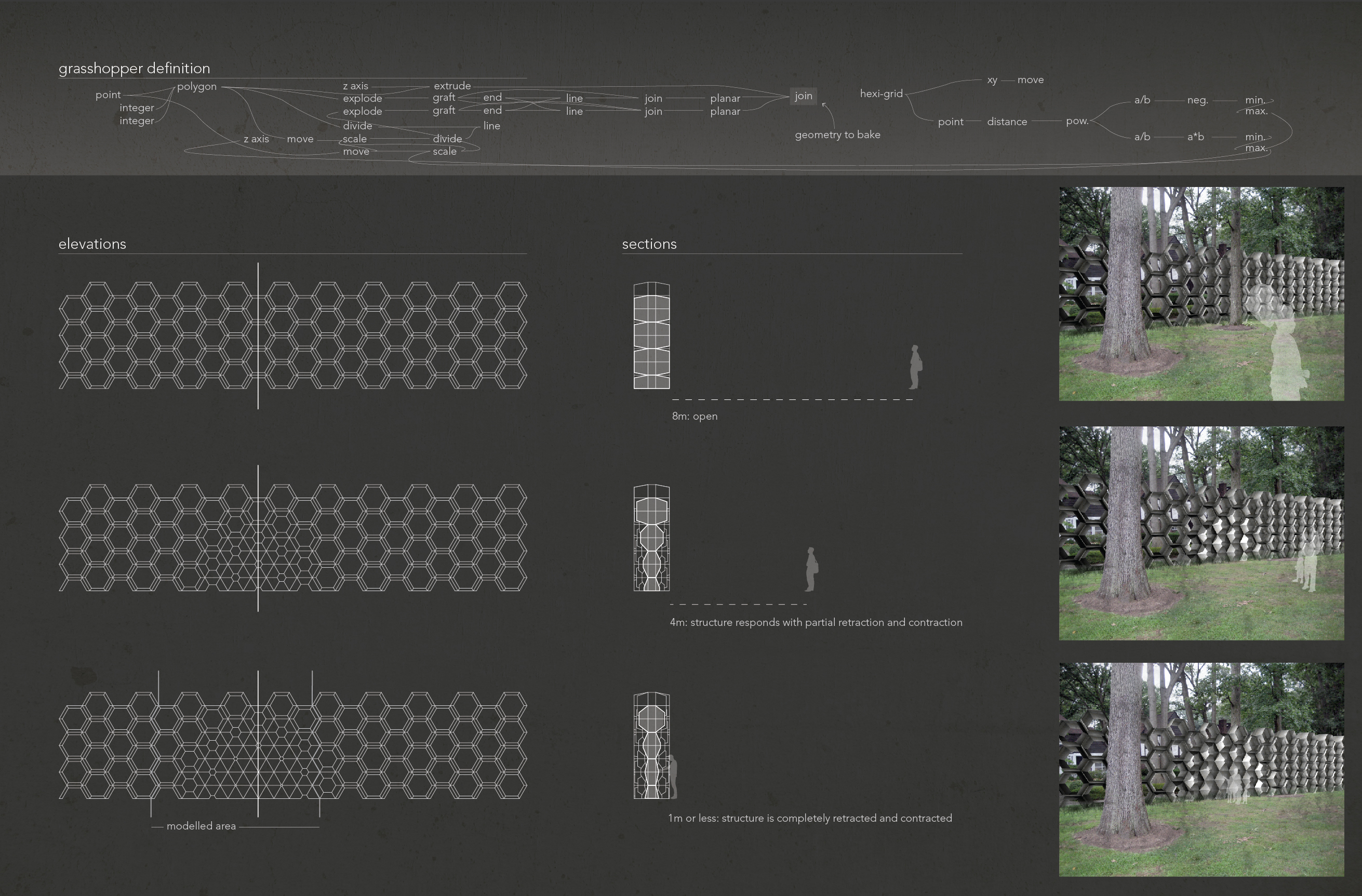Click the top section wall drawing
Image resolution: width=1362 pixels, height=896 pixels.
pyautogui.click(x=651, y=335)
